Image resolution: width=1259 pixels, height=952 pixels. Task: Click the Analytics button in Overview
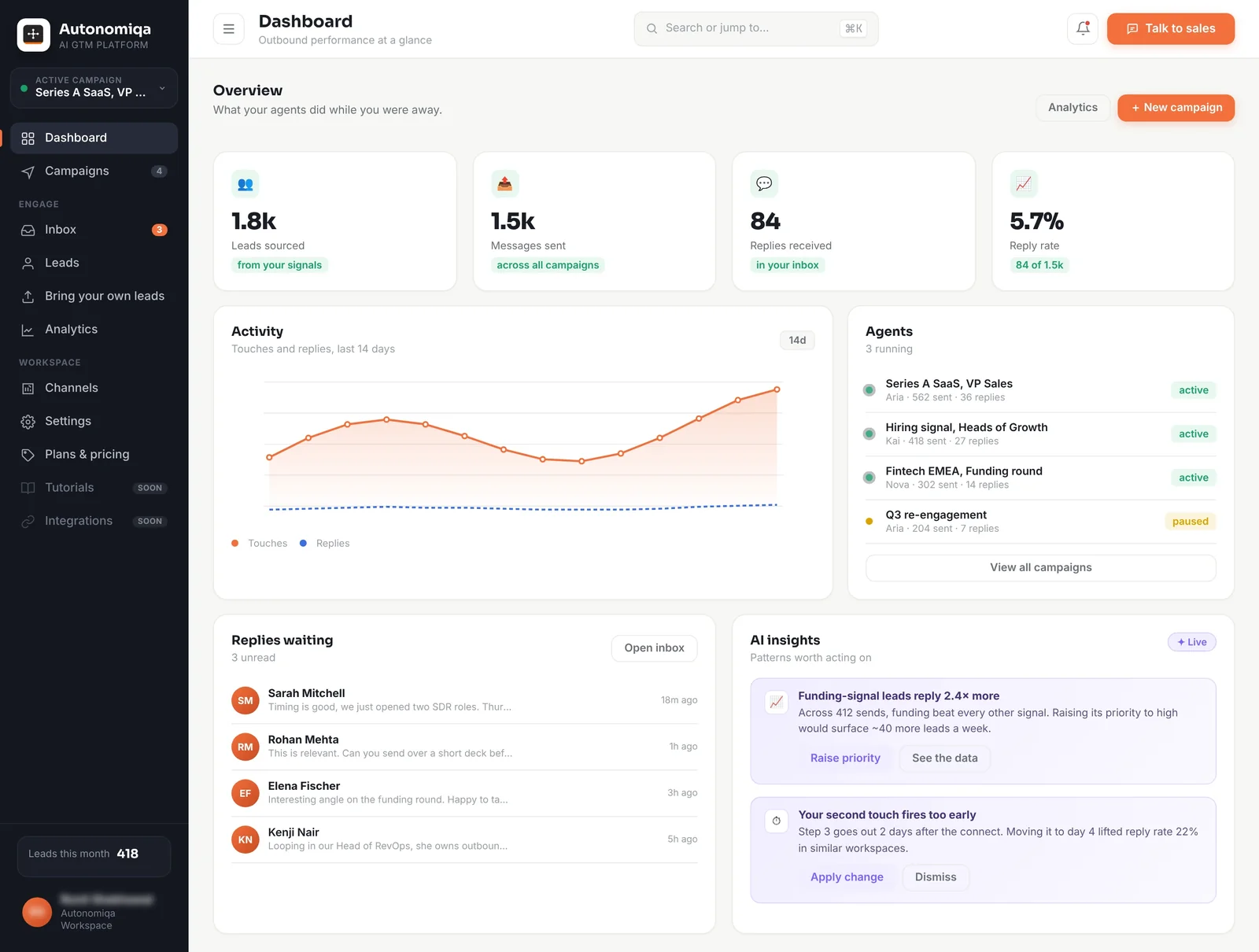(1073, 108)
